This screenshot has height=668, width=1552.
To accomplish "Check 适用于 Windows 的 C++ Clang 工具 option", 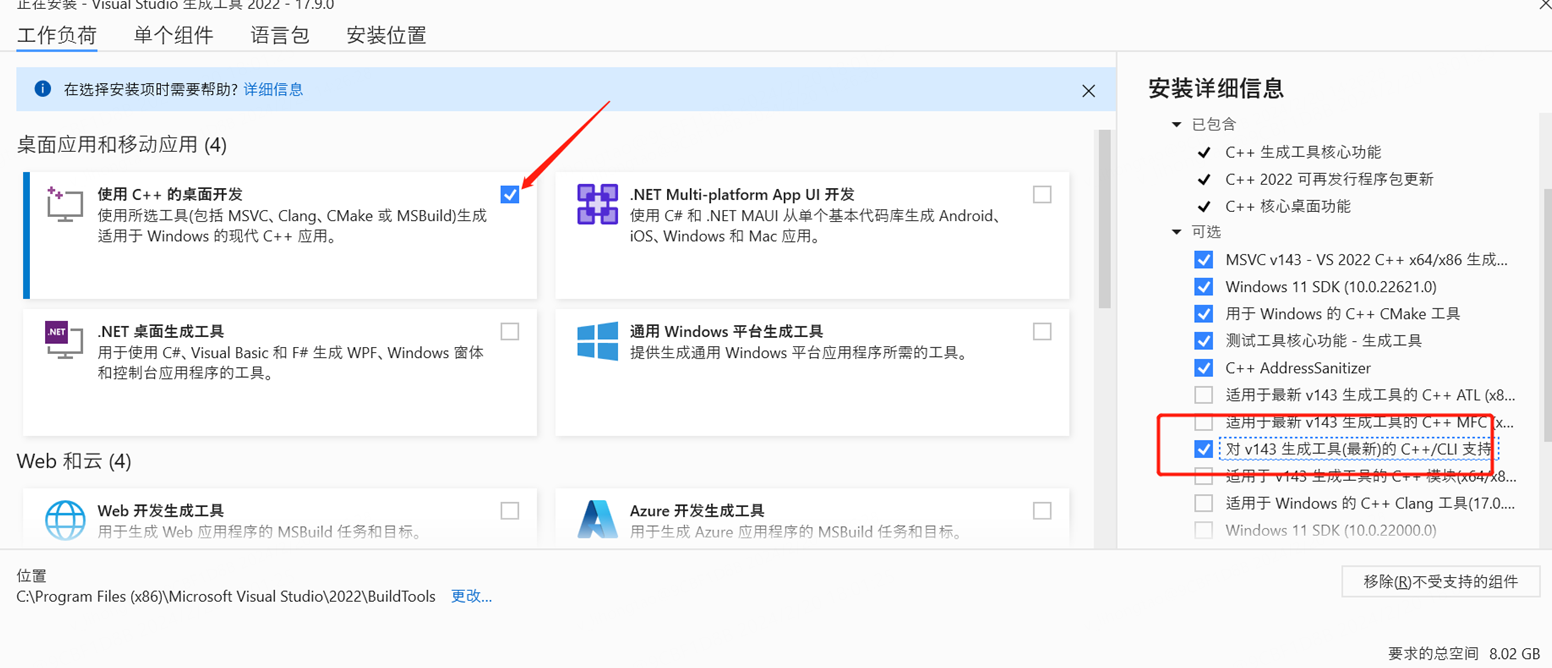I will coord(1204,503).
